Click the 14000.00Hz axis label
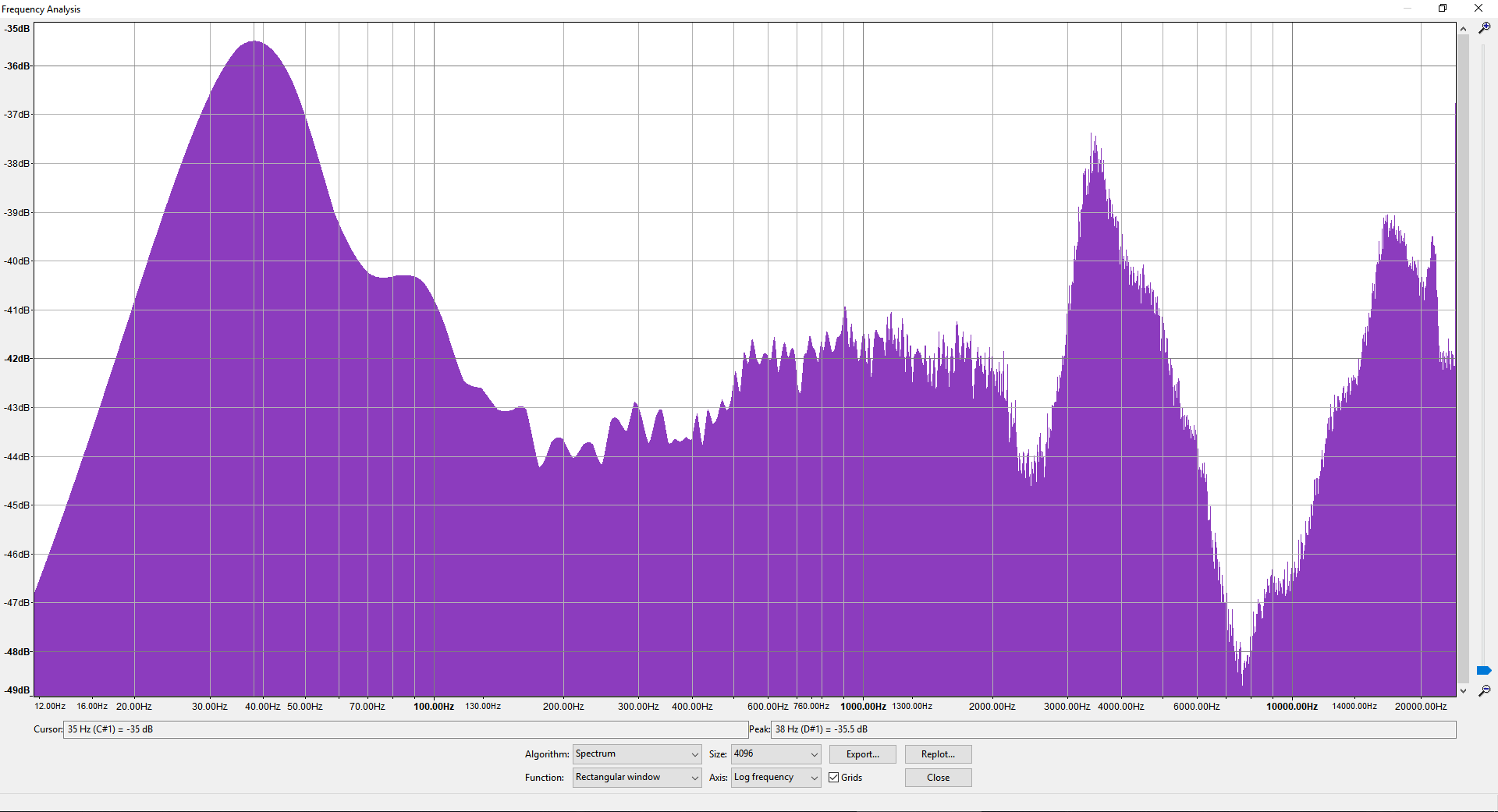The height and width of the screenshot is (812, 1498). point(1354,707)
